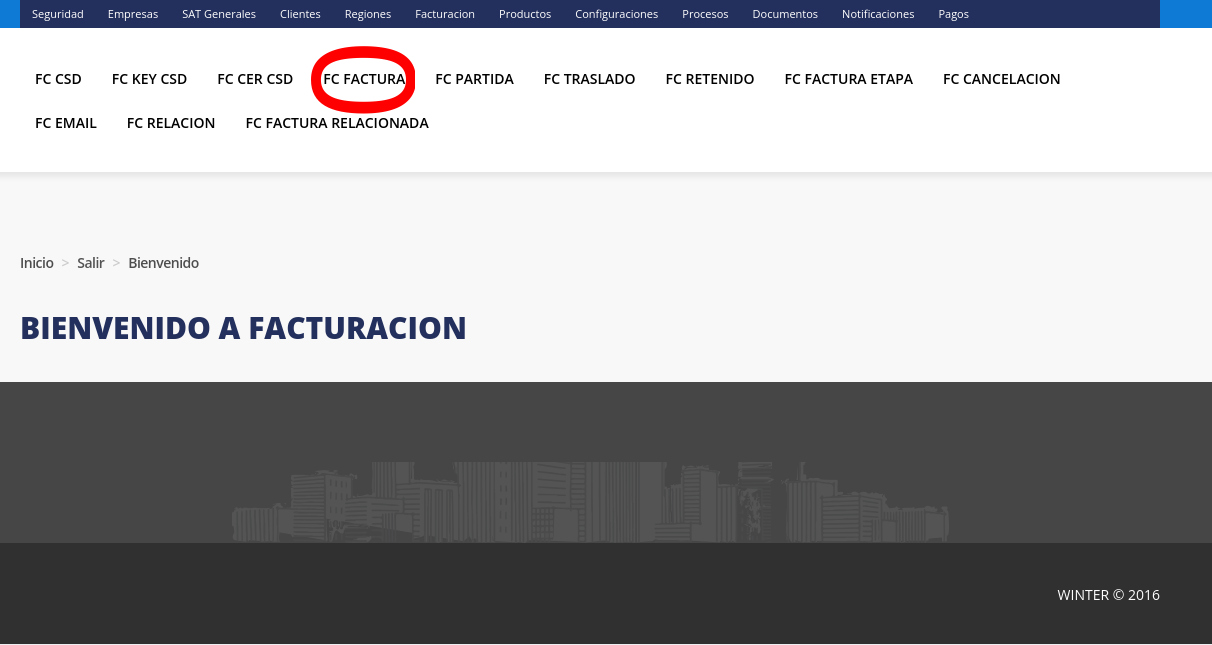Select the FC FACTURA RELACIONADA link

click(337, 123)
